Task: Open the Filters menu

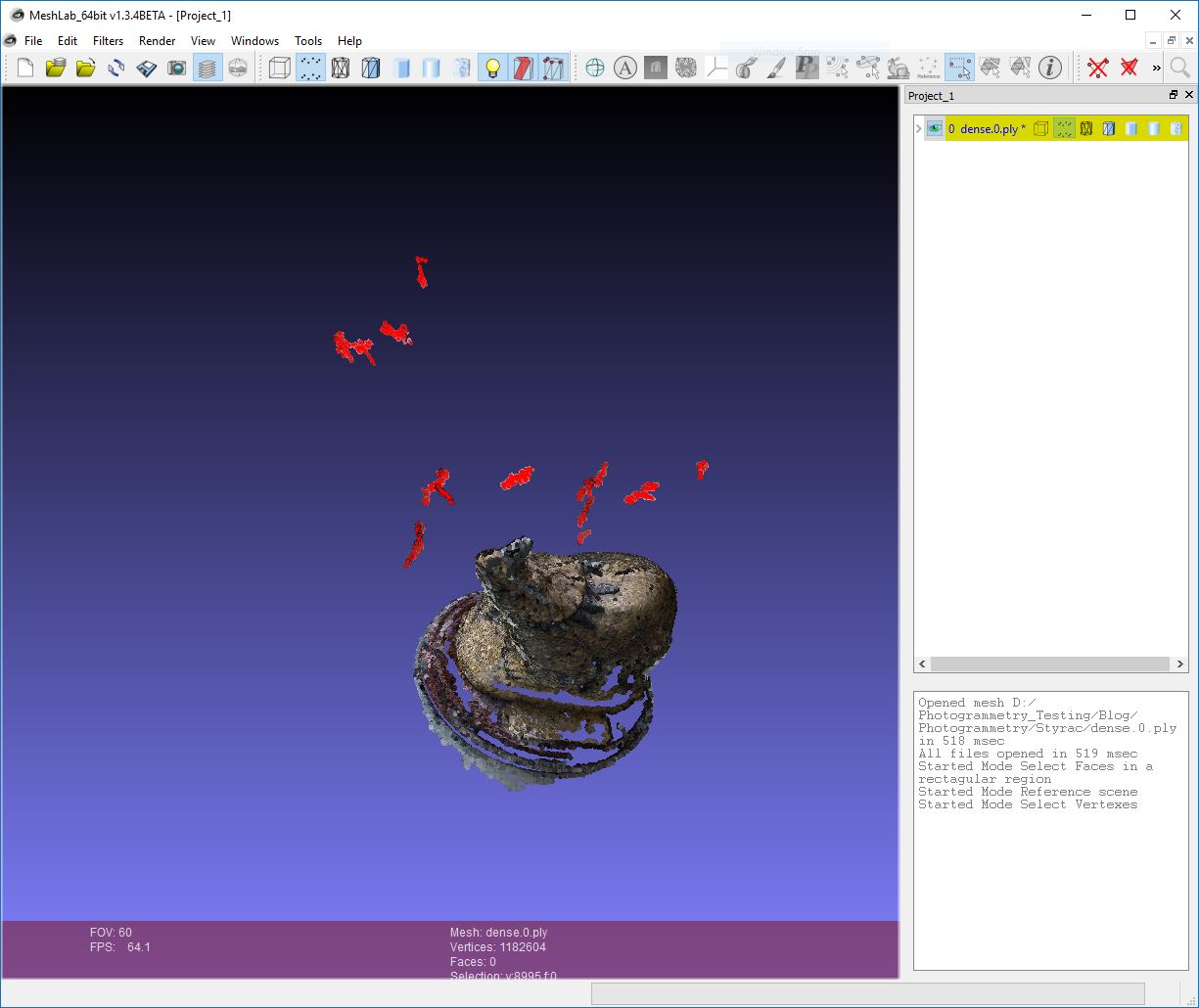Action: pyautogui.click(x=108, y=41)
